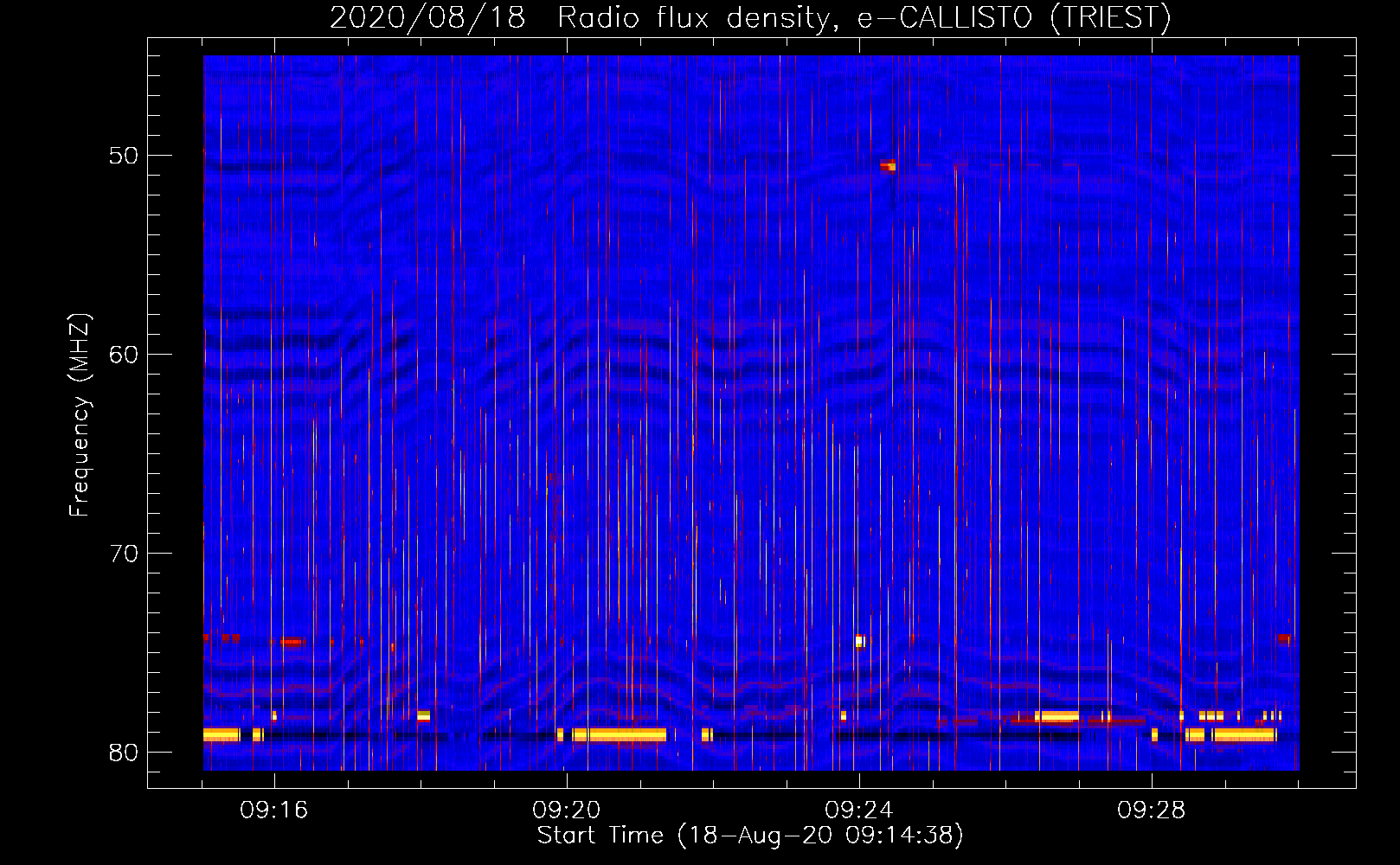This screenshot has height=865, width=1400.
Task: Click the 70 MHz frequency tick label
Action: click(x=124, y=554)
